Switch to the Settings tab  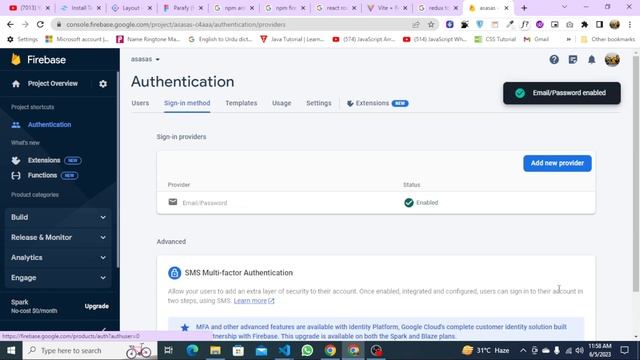click(319, 103)
